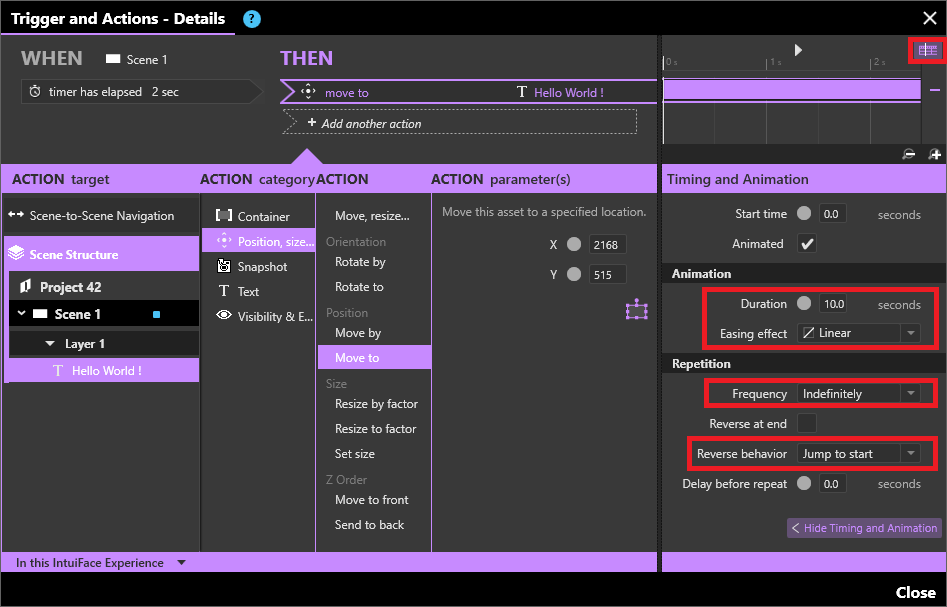Open the Frequency dropdown
Image resolution: width=947 pixels, height=607 pixels.
pyautogui.click(x=859, y=394)
